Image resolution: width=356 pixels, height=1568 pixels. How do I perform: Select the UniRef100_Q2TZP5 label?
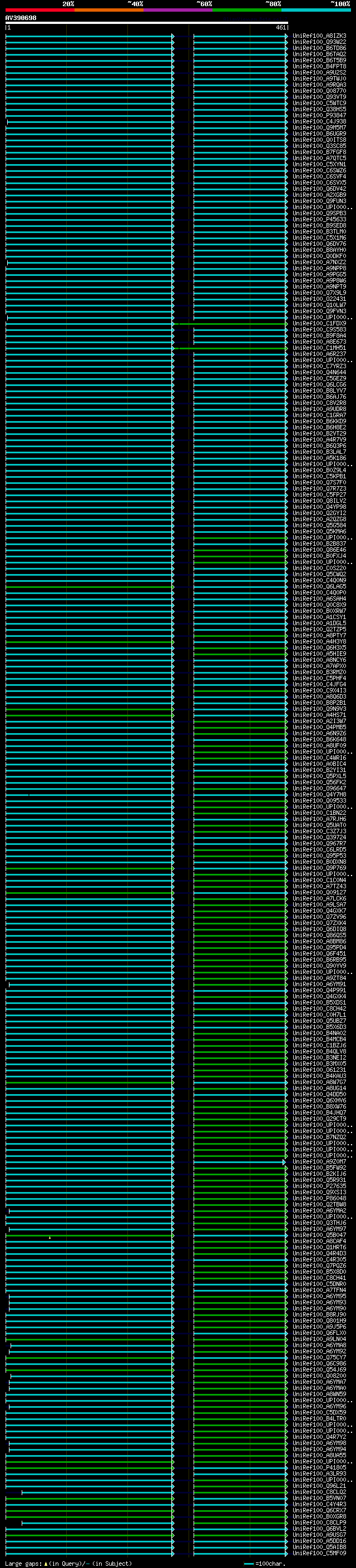point(319,630)
